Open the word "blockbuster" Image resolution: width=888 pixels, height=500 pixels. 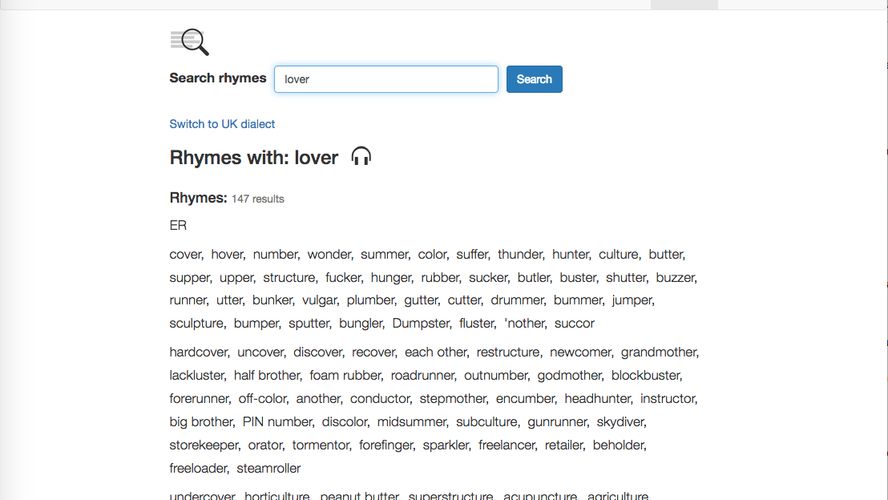(645, 376)
